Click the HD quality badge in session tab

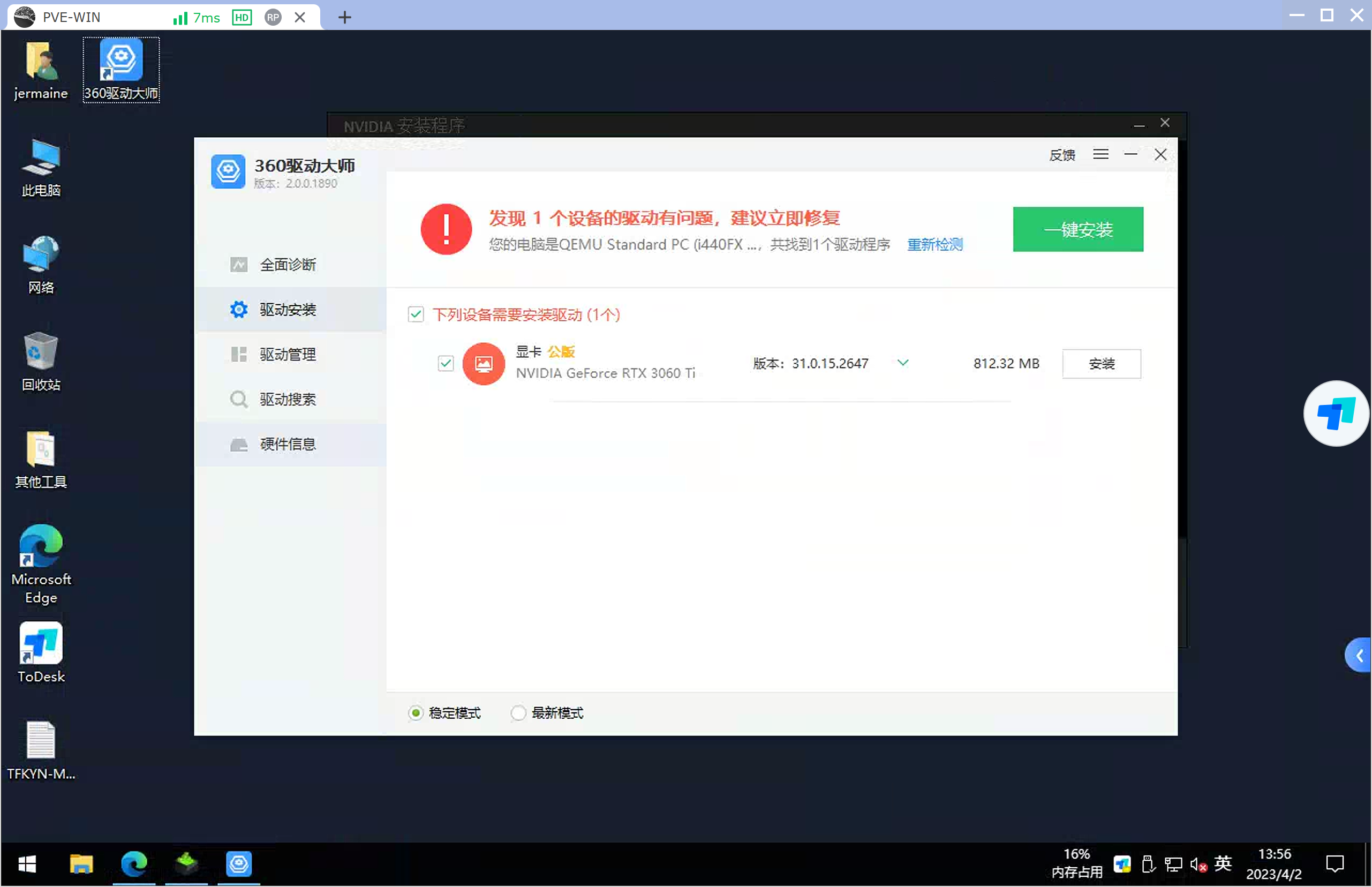pos(242,17)
